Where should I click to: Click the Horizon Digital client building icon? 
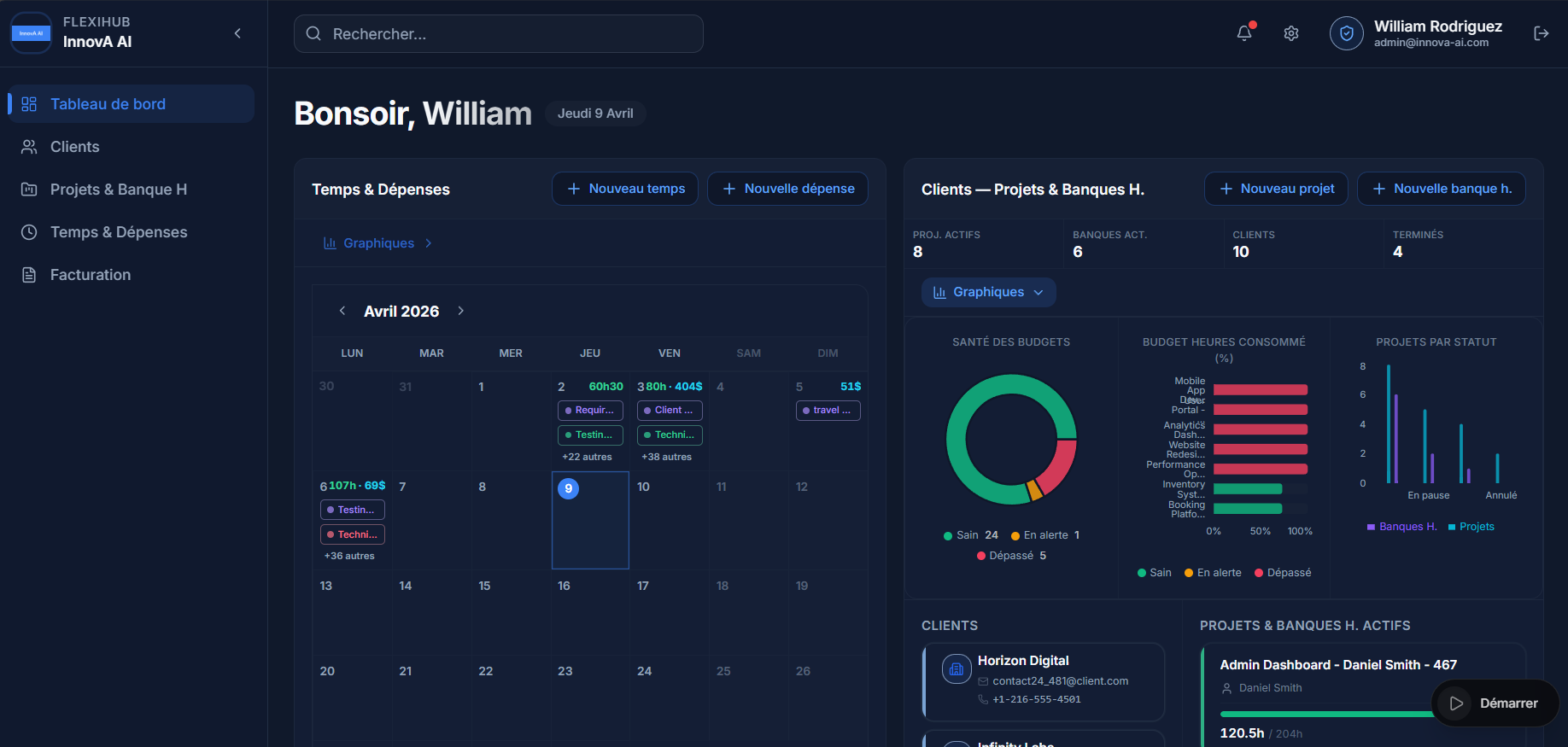tap(957, 669)
